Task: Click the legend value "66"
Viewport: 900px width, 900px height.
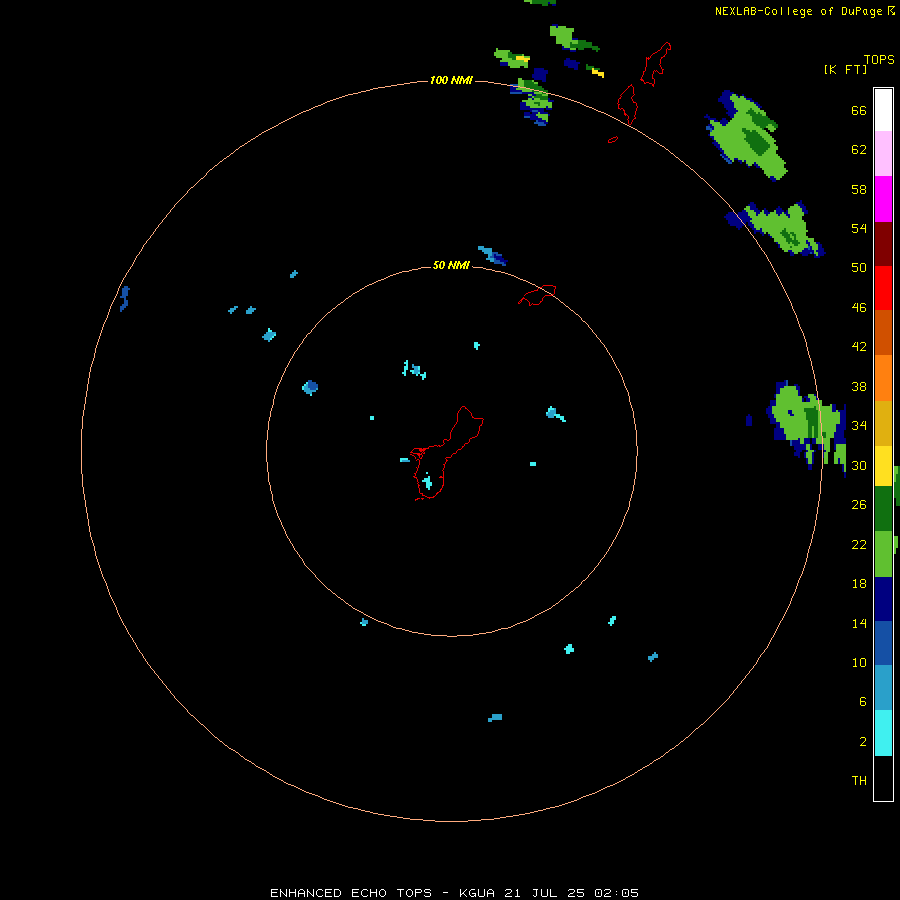Action: 859,110
